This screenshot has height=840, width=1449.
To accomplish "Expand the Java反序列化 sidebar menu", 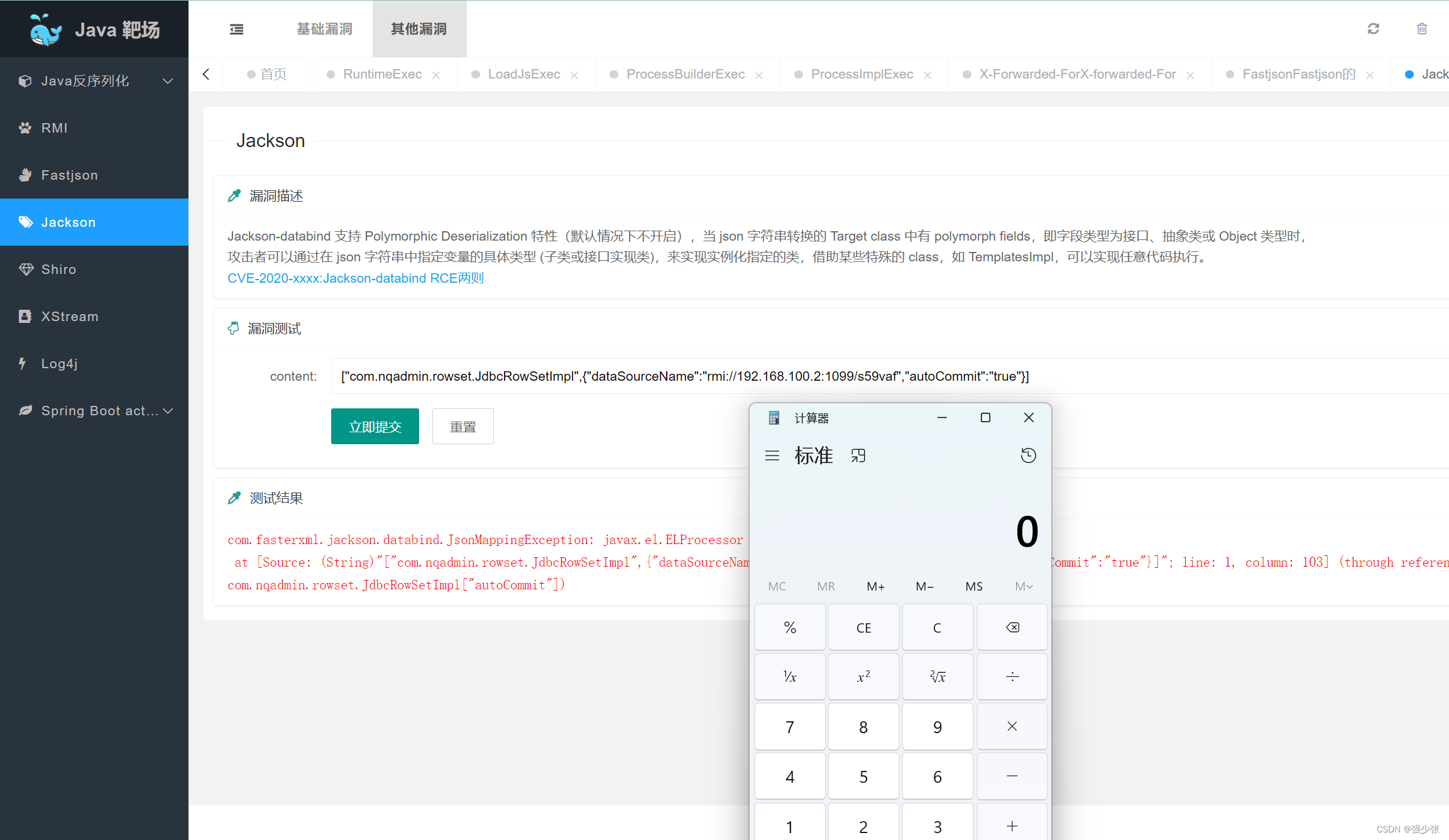I will (x=94, y=80).
